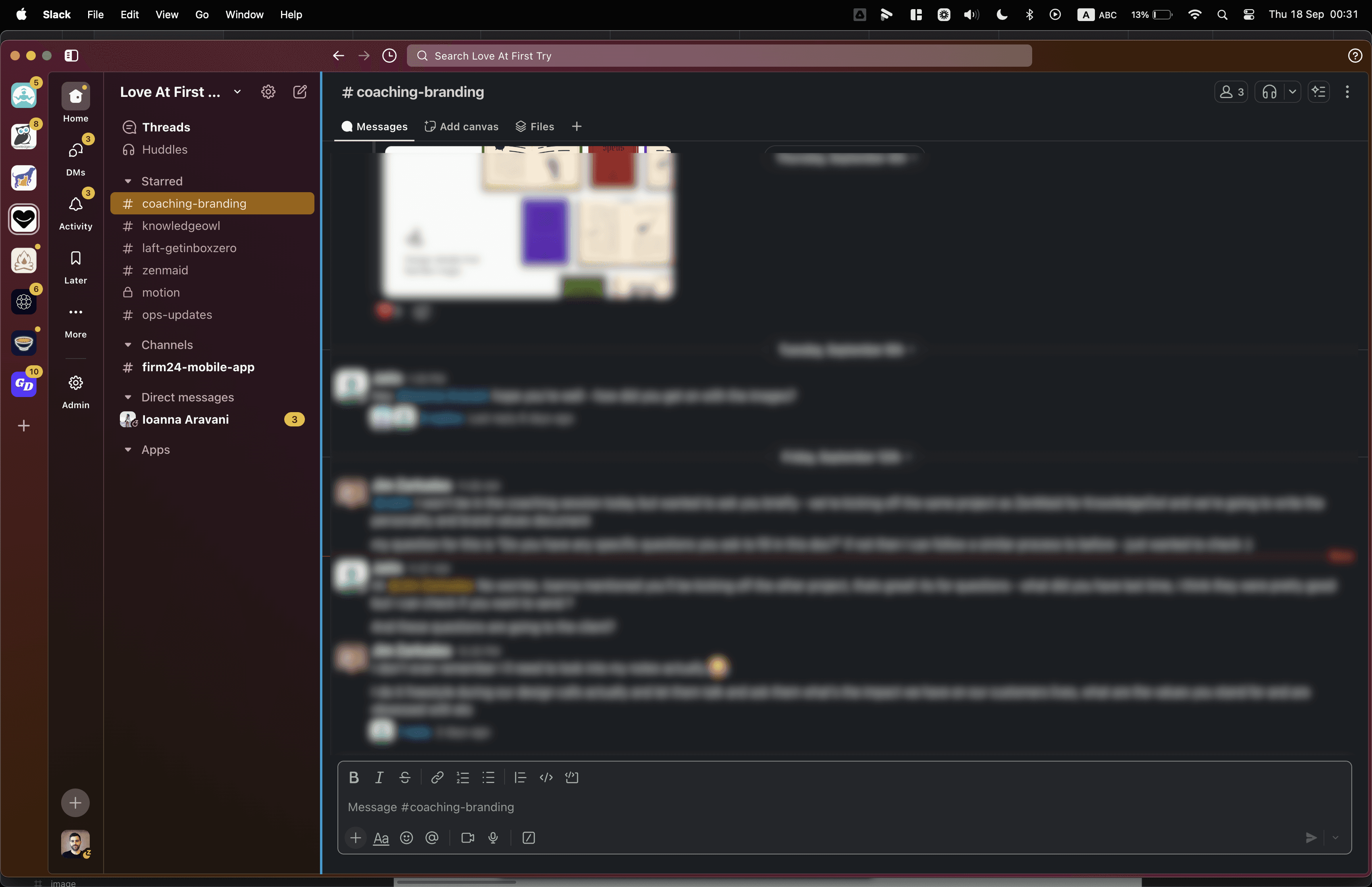Click the Bold formatting icon
The width and height of the screenshot is (1372, 887).
pos(353,777)
